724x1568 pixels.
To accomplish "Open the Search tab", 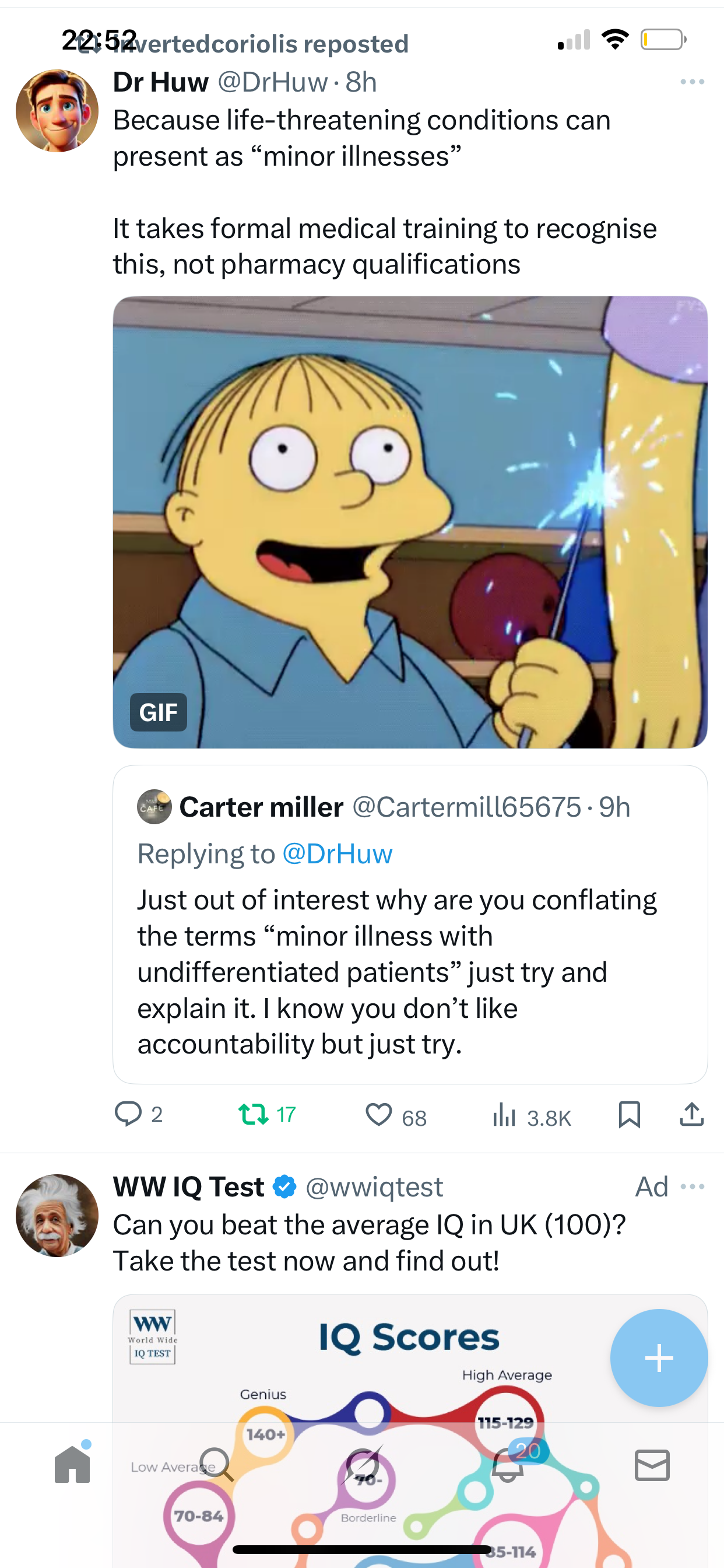I will (x=217, y=1465).
